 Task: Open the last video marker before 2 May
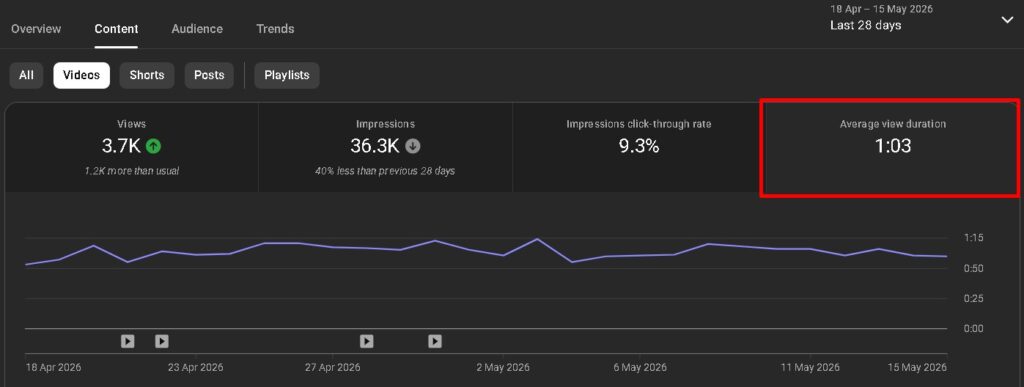coord(435,341)
